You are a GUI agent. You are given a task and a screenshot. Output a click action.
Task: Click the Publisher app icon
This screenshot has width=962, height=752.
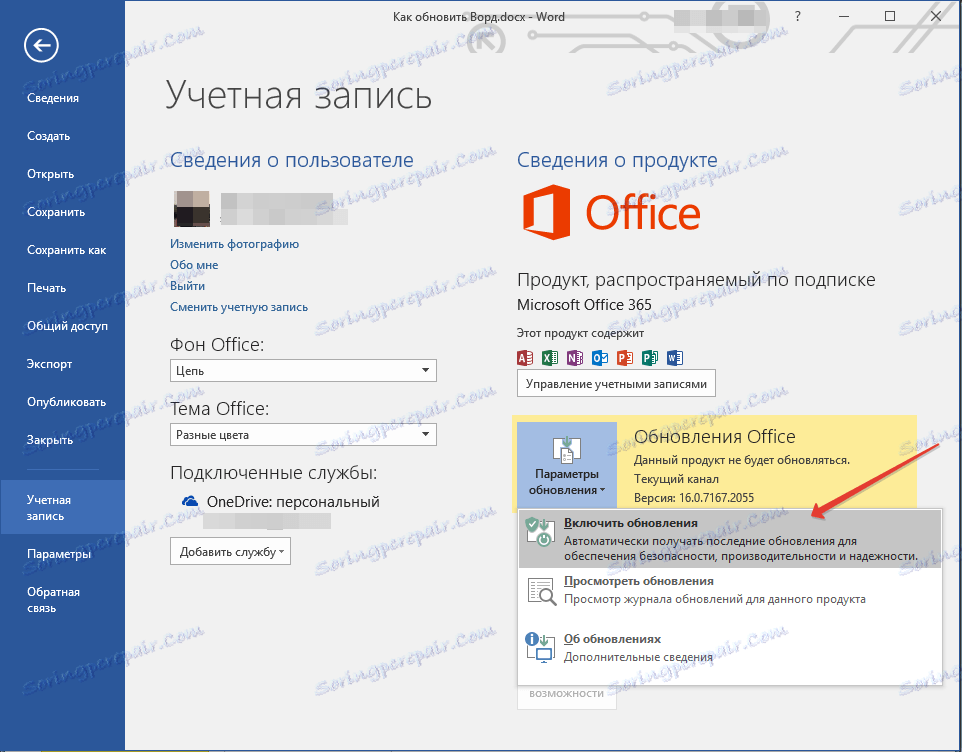(x=650, y=358)
